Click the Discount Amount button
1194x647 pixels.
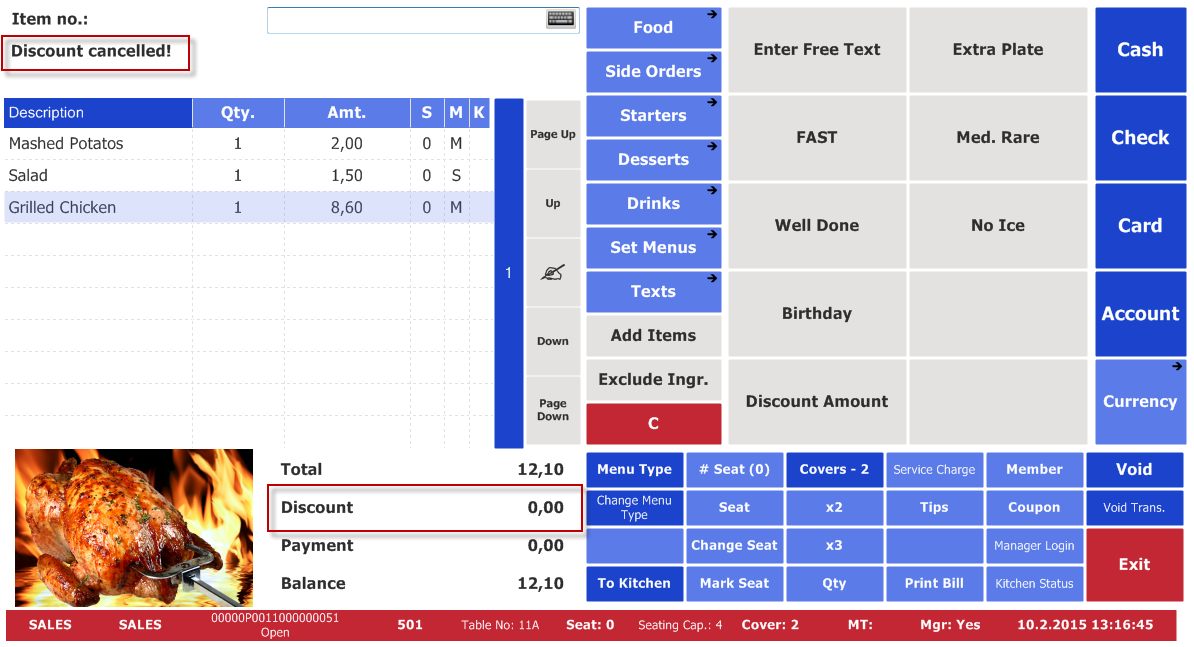click(x=816, y=402)
